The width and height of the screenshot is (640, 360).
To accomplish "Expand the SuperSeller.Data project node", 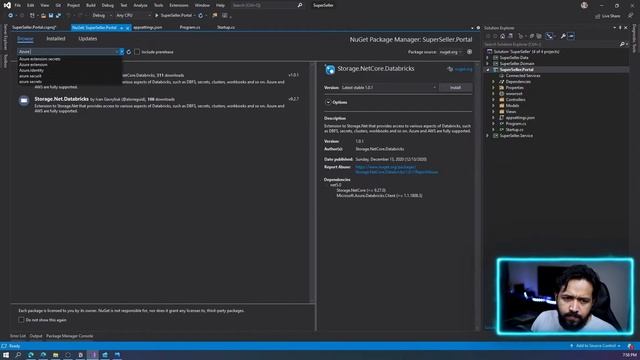I will pyautogui.click(x=487, y=58).
